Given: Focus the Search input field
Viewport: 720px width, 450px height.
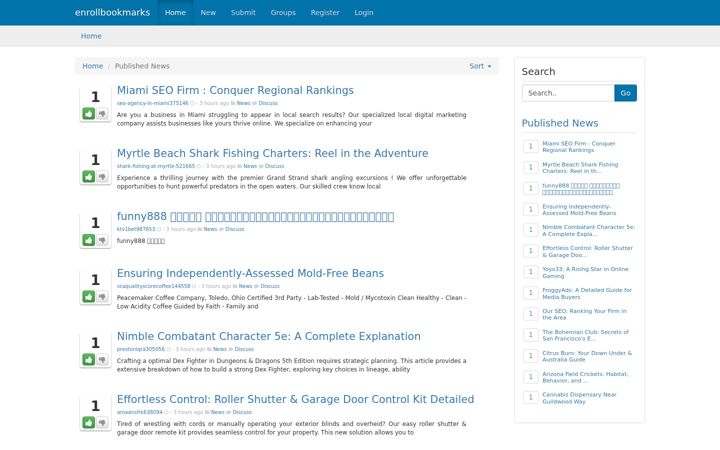Looking at the screenshot, I should 568,93.
